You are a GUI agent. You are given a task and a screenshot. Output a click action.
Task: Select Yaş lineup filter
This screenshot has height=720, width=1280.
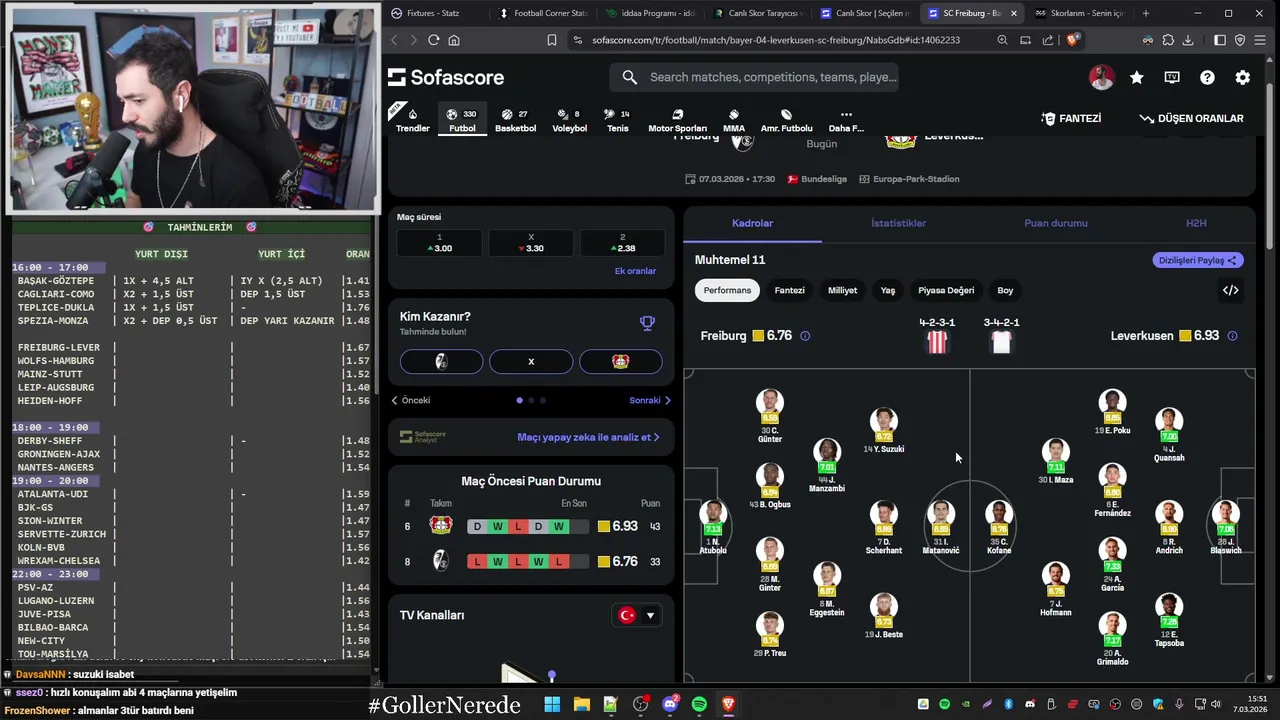888,290
